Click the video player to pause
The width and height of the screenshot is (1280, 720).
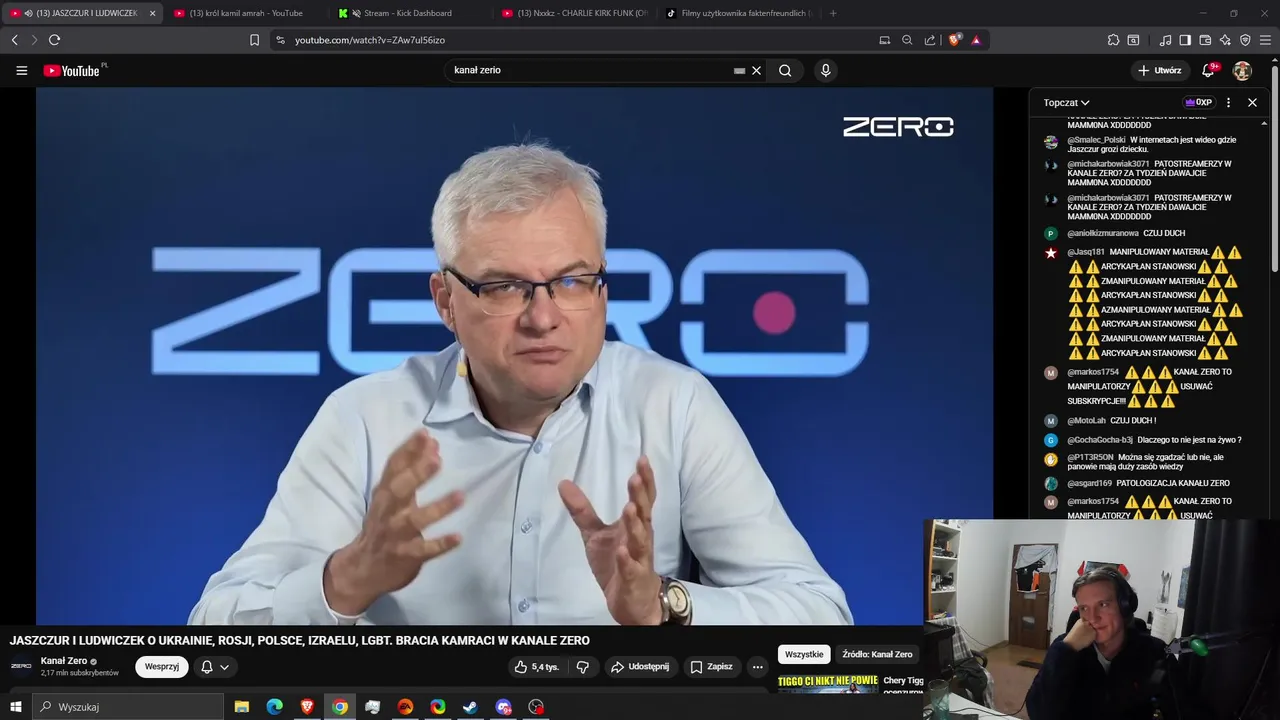coord(514,356)
